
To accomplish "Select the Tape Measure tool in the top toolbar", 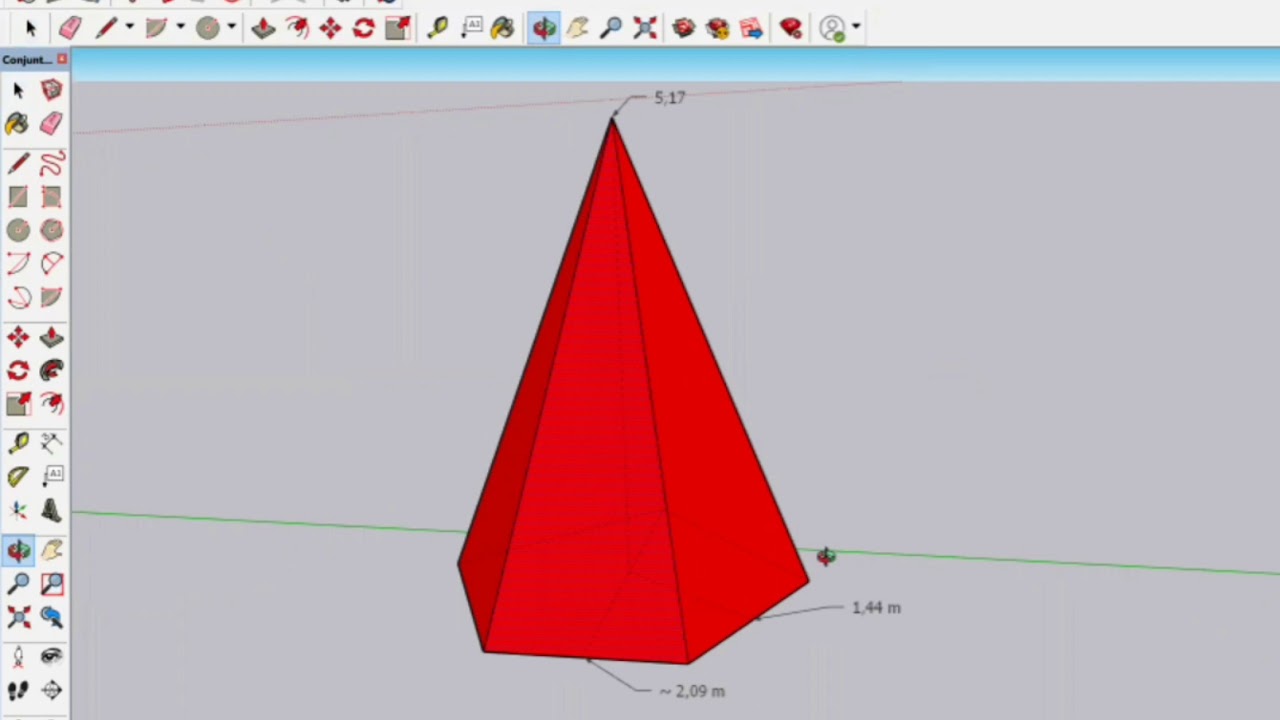I will click(438, 28).
